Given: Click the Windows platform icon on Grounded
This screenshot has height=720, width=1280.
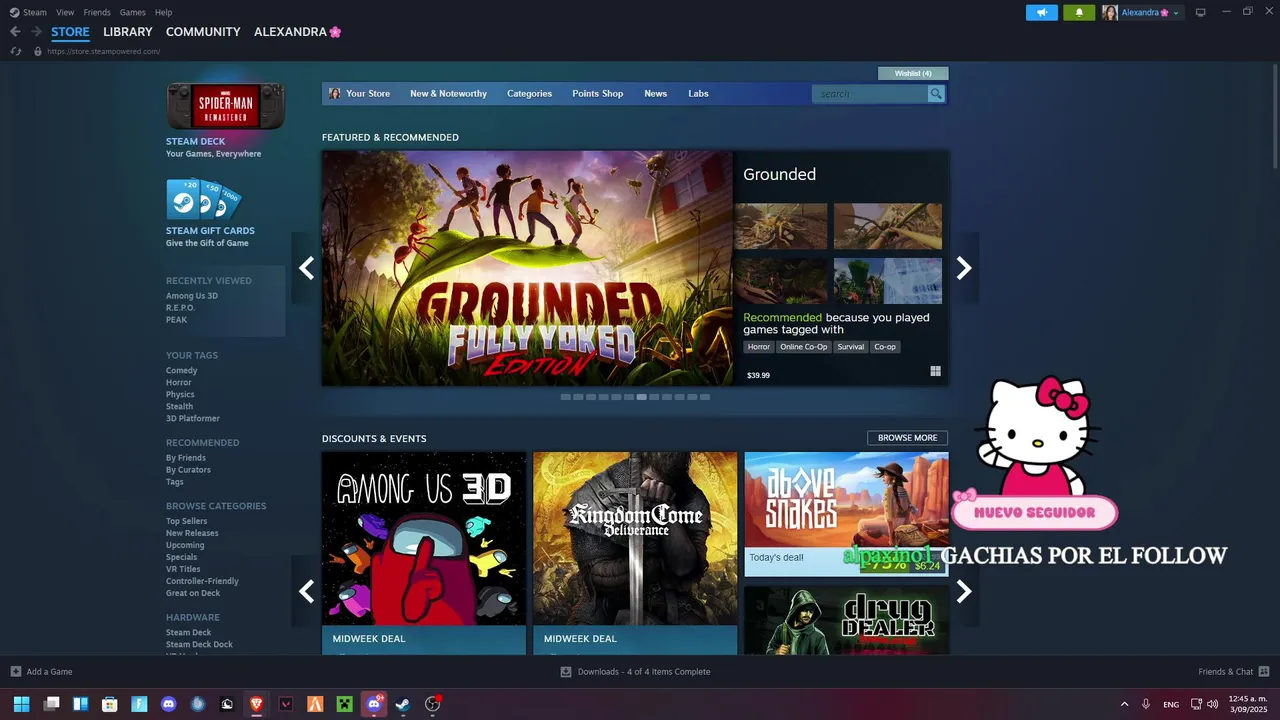Looking at the screenshot, I should tap(935, 371).
